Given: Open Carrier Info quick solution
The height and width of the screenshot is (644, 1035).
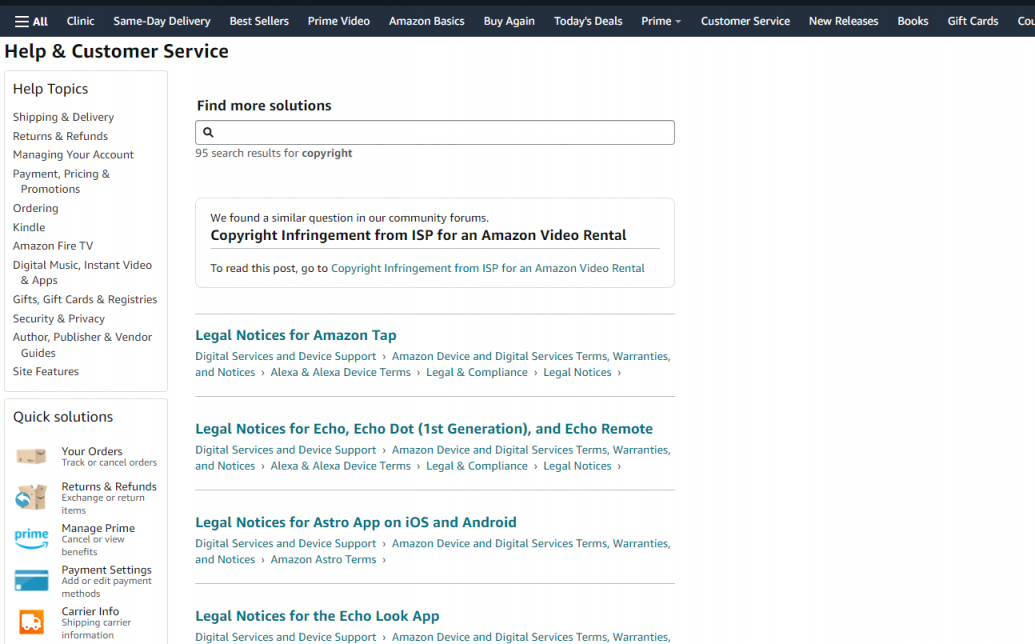Looking at the screenshot, I should pyautogui.click(x=90, y=611).
